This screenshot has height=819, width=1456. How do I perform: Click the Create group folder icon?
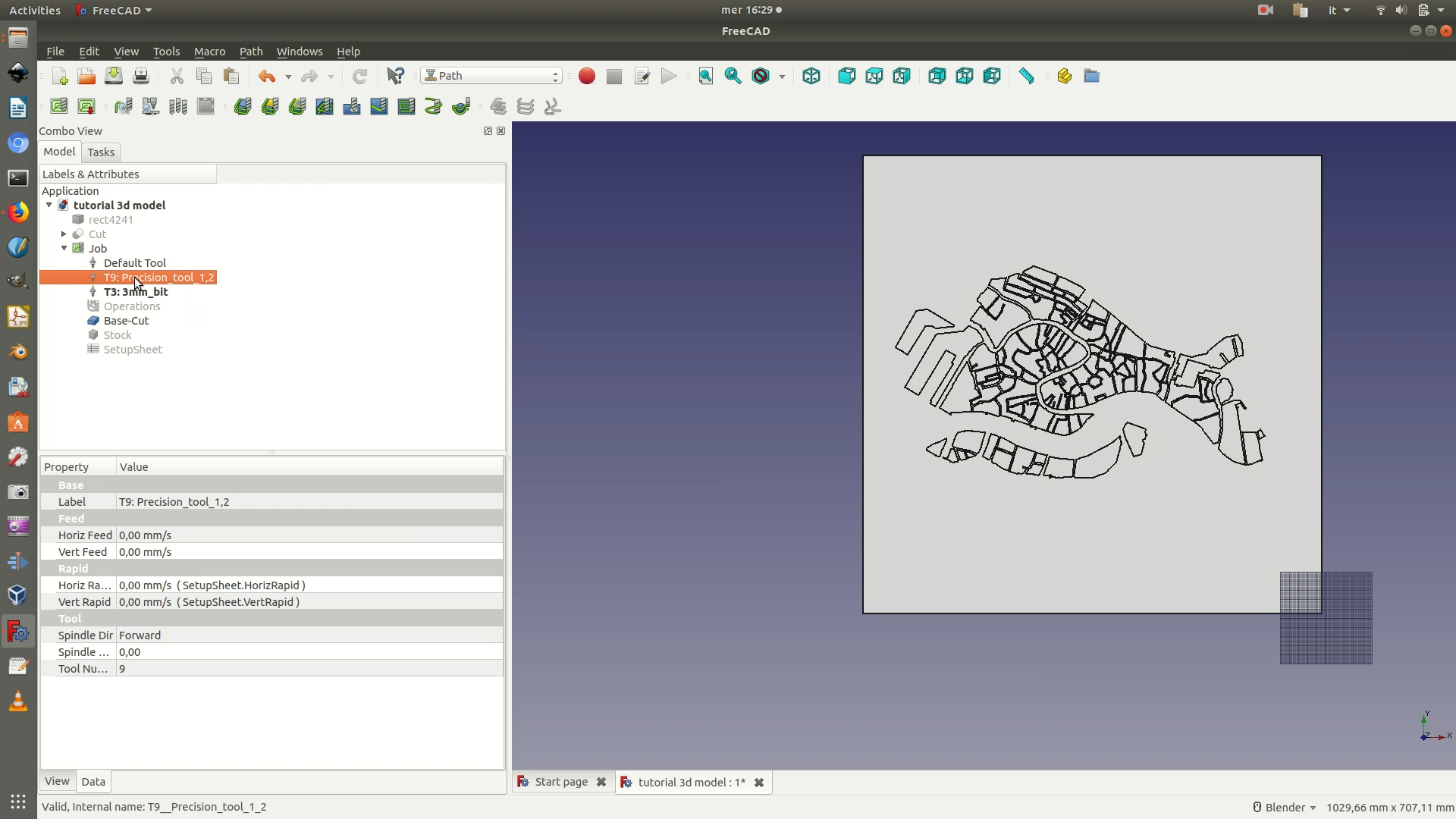point(1091,76)
